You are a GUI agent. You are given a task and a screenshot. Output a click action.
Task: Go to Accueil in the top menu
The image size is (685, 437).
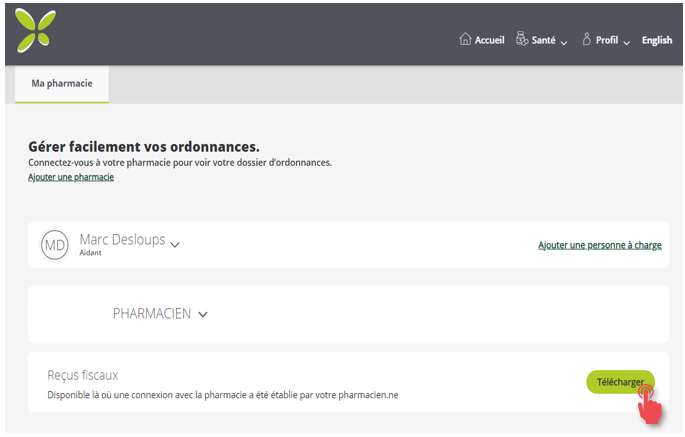click(490, 41)
